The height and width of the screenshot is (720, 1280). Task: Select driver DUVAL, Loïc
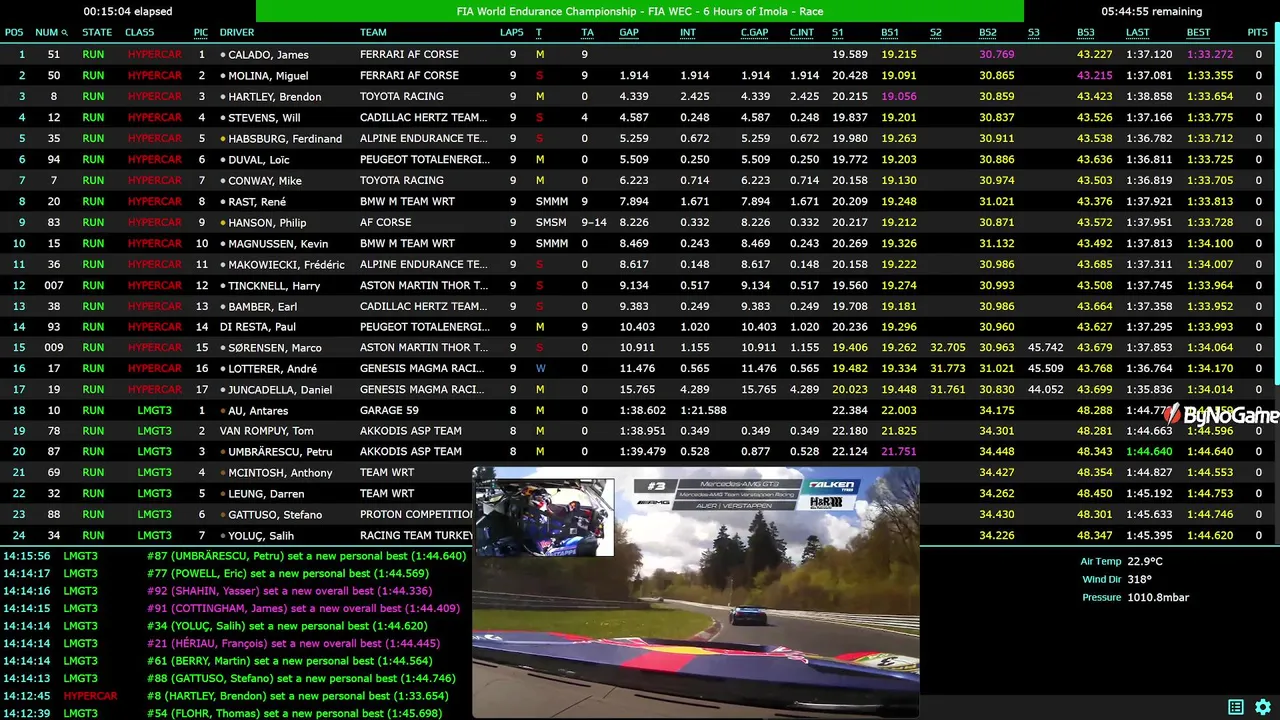[x=261, y=160]
